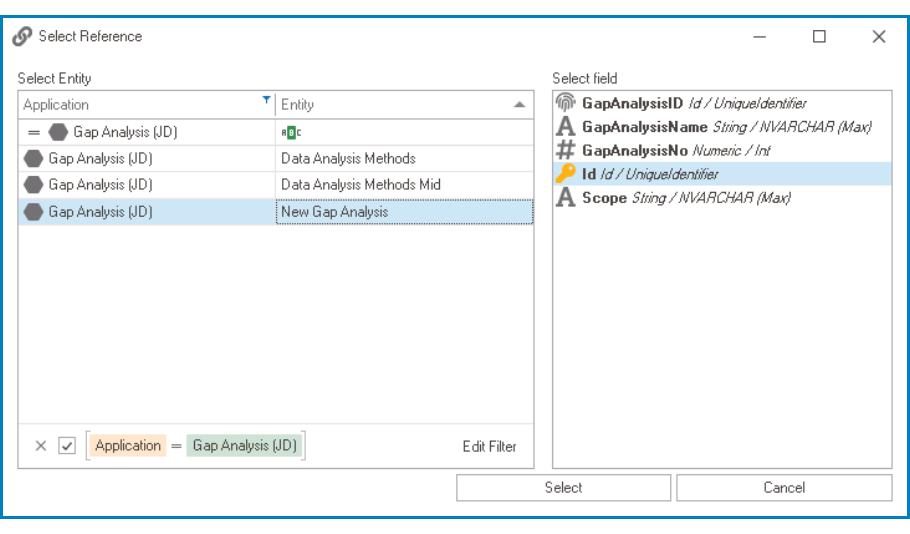Click the letter A icon for Scope field
This screenshot has height=534, width=910.
[x=565, y=197]
